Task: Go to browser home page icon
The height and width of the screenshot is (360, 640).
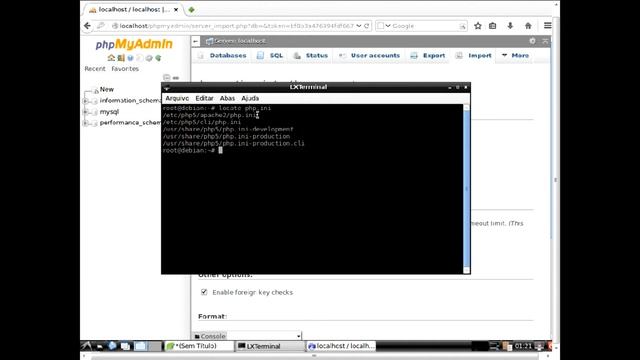Action: point(528,26)
